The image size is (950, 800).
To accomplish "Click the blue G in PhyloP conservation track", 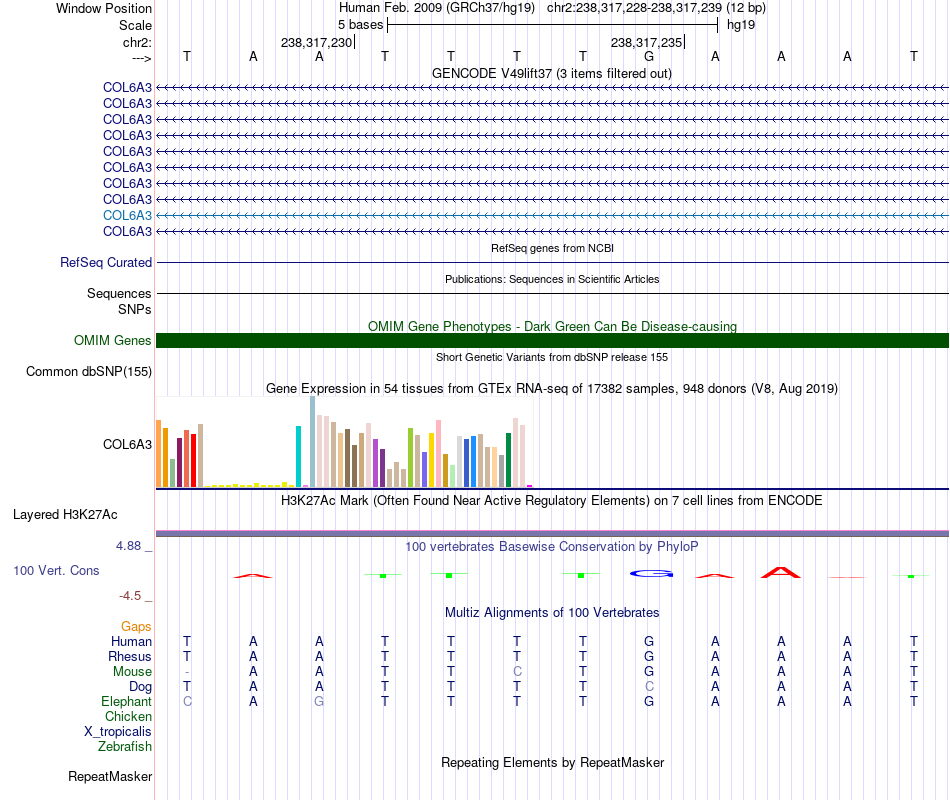I will (651, 573).
